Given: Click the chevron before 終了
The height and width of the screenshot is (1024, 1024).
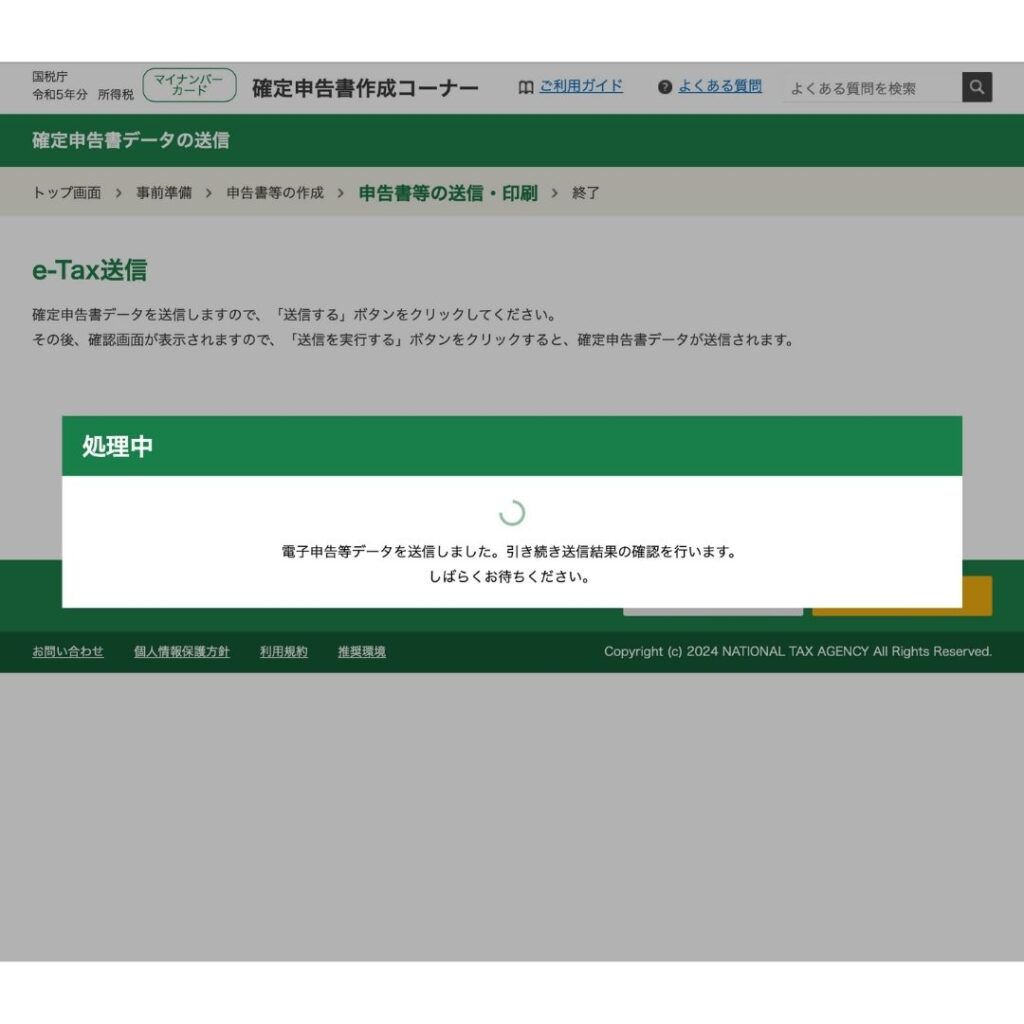Looking at the screenshot, I should 554,193.
